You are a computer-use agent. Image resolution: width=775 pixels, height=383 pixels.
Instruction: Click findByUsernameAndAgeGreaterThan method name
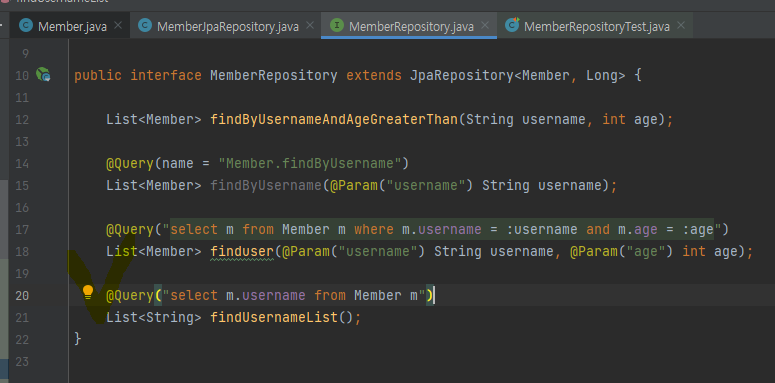coord(334,120)
